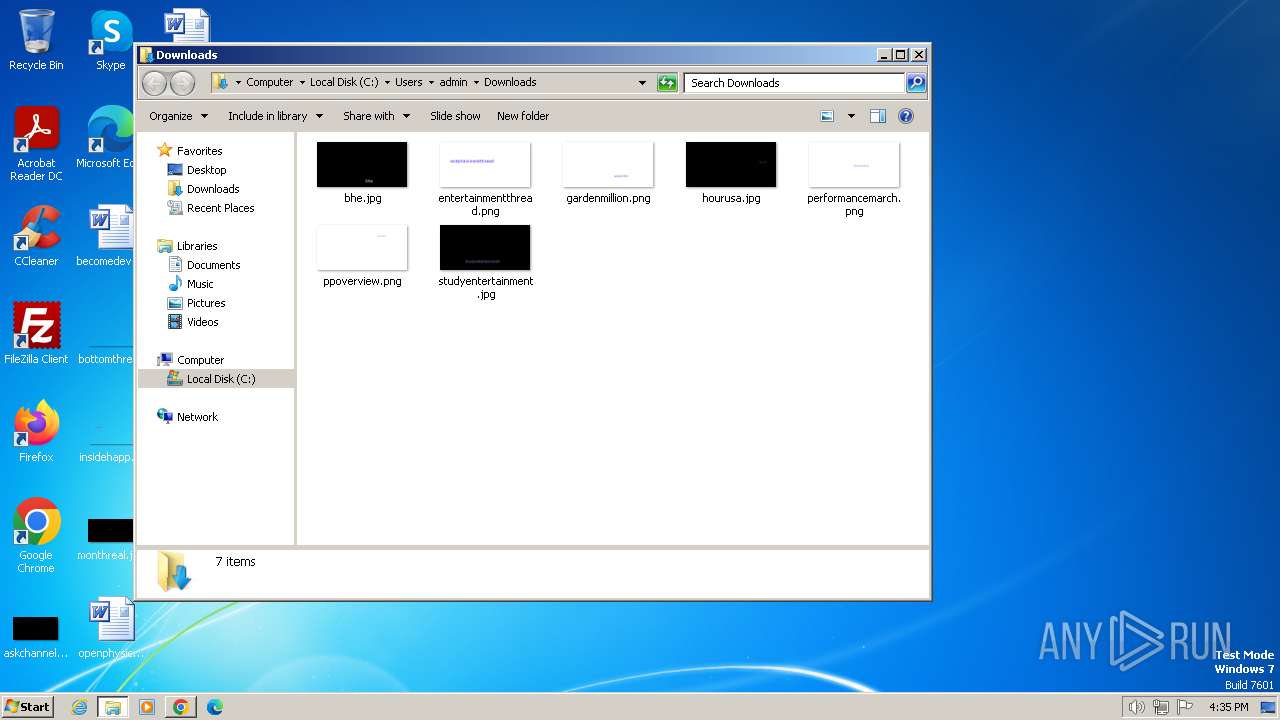This screenshot has height=720, width=1280.
Task: Click the Action Center flag tray icon
Action: coord(1185,707)
